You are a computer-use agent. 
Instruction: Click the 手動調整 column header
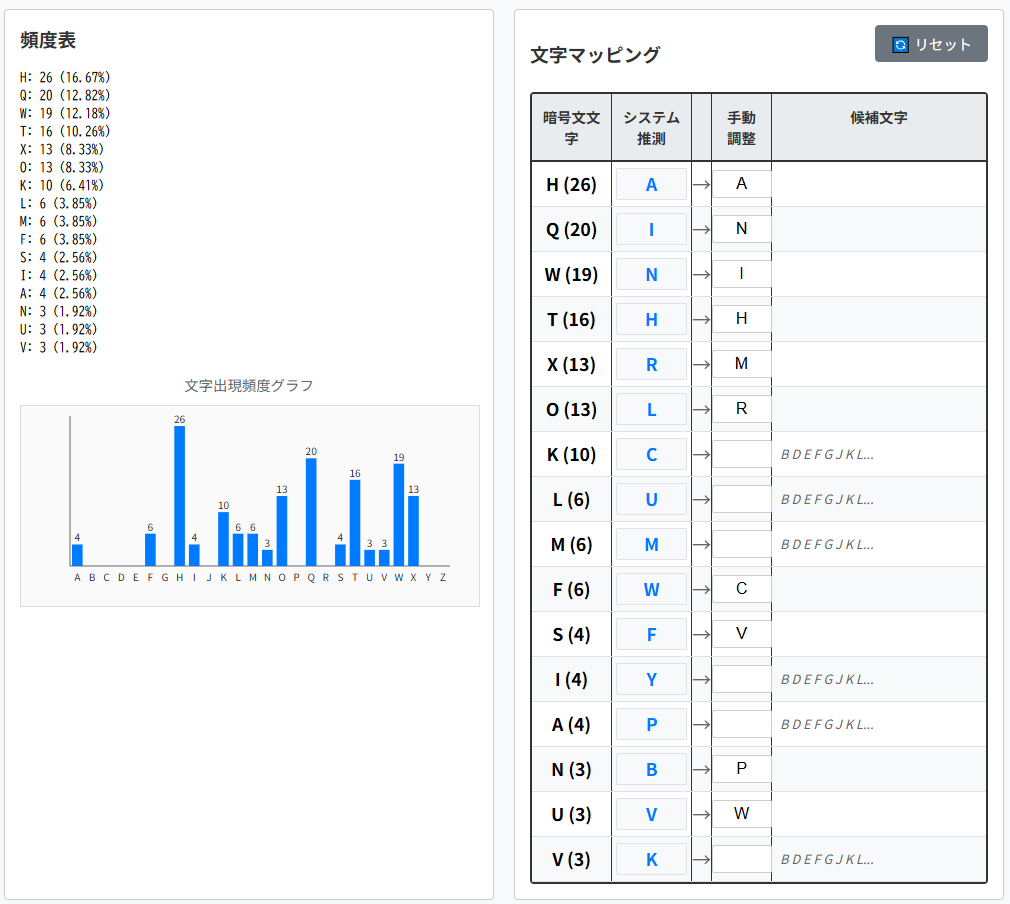click(741, 128)
